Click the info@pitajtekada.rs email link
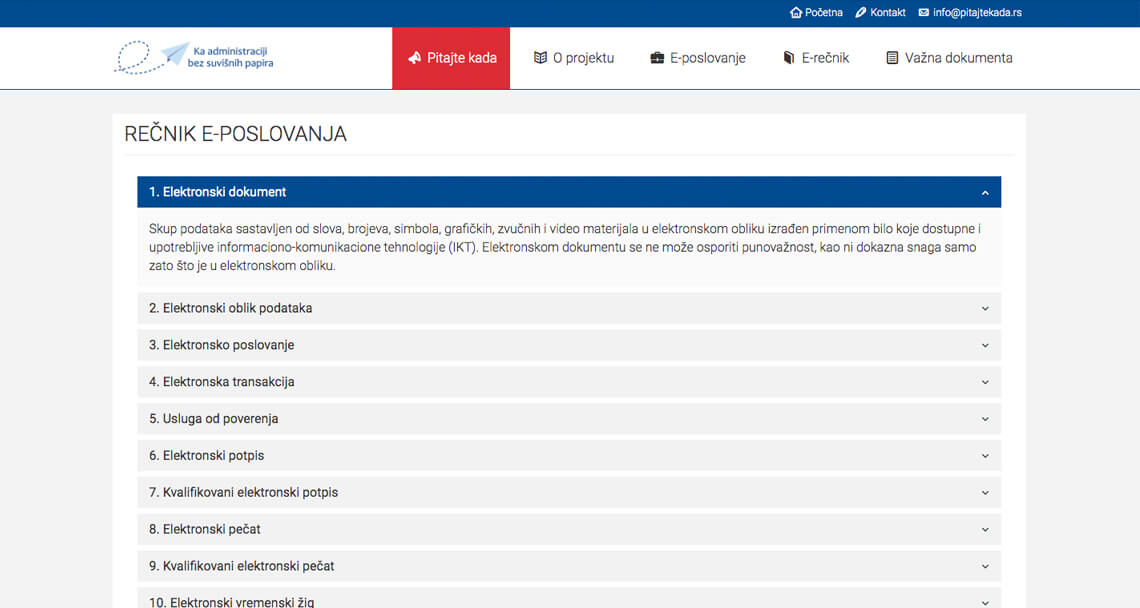The width and height of the screenshot is (1140, 608). coord(977,12)
